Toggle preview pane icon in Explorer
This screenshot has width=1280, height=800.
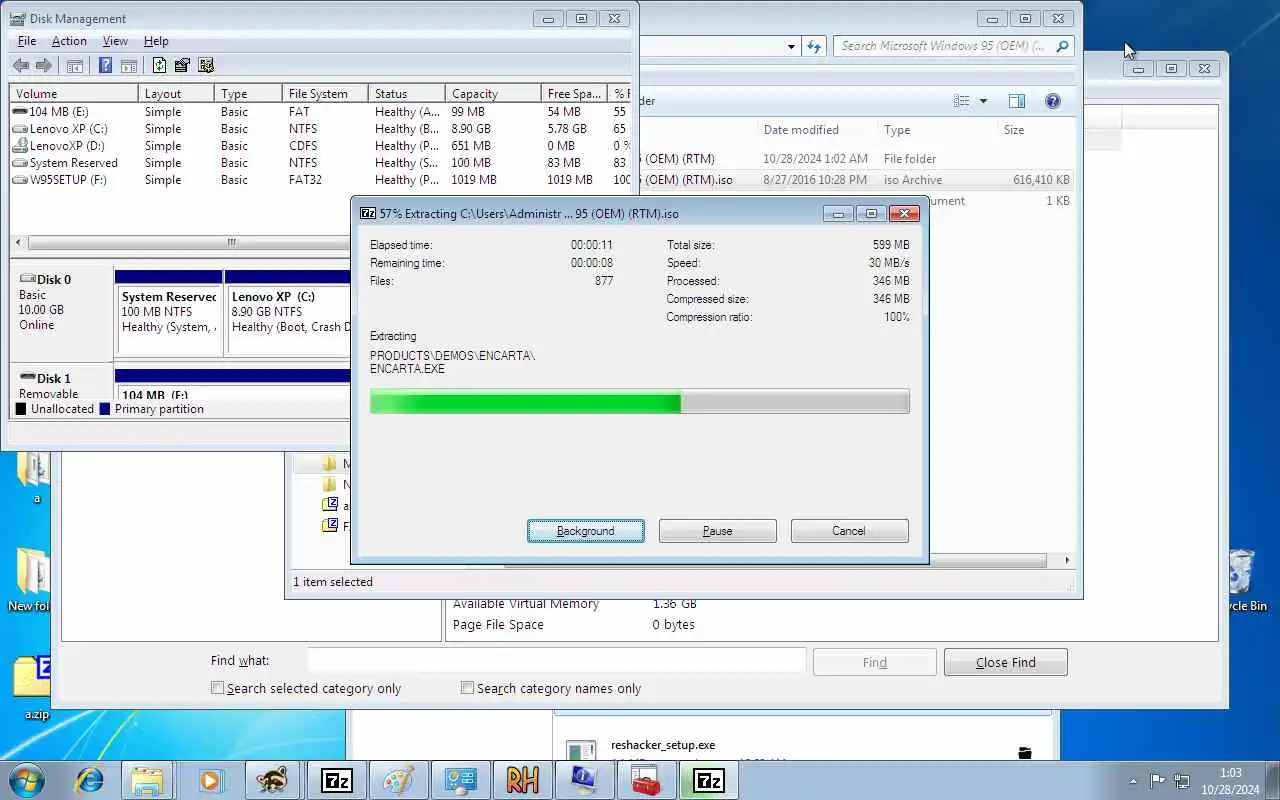click(x=1017, y=101)
